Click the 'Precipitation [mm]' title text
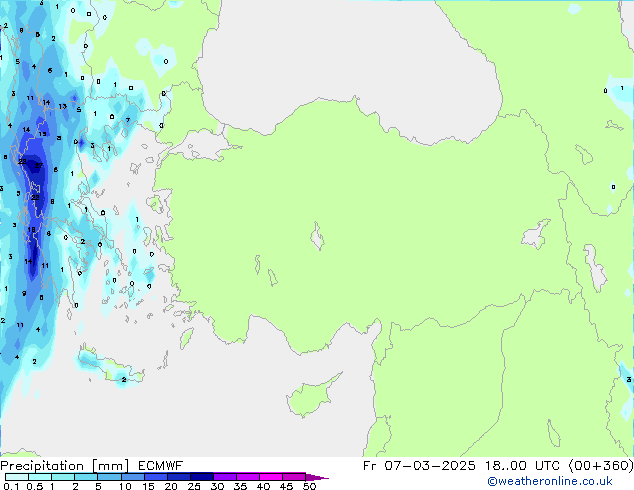 click(x=64, y=466)
